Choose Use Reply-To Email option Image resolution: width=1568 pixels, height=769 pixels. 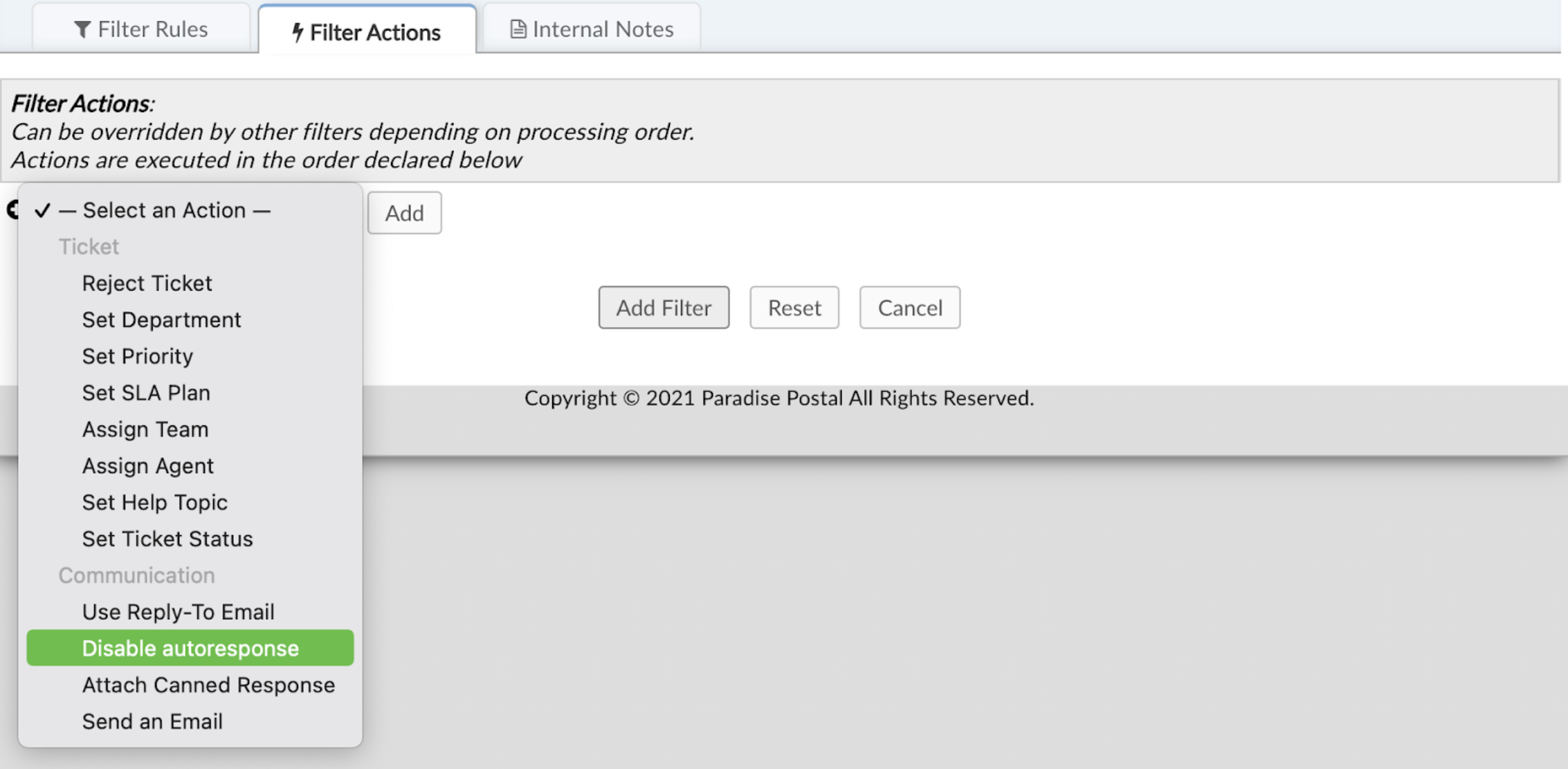178,611
